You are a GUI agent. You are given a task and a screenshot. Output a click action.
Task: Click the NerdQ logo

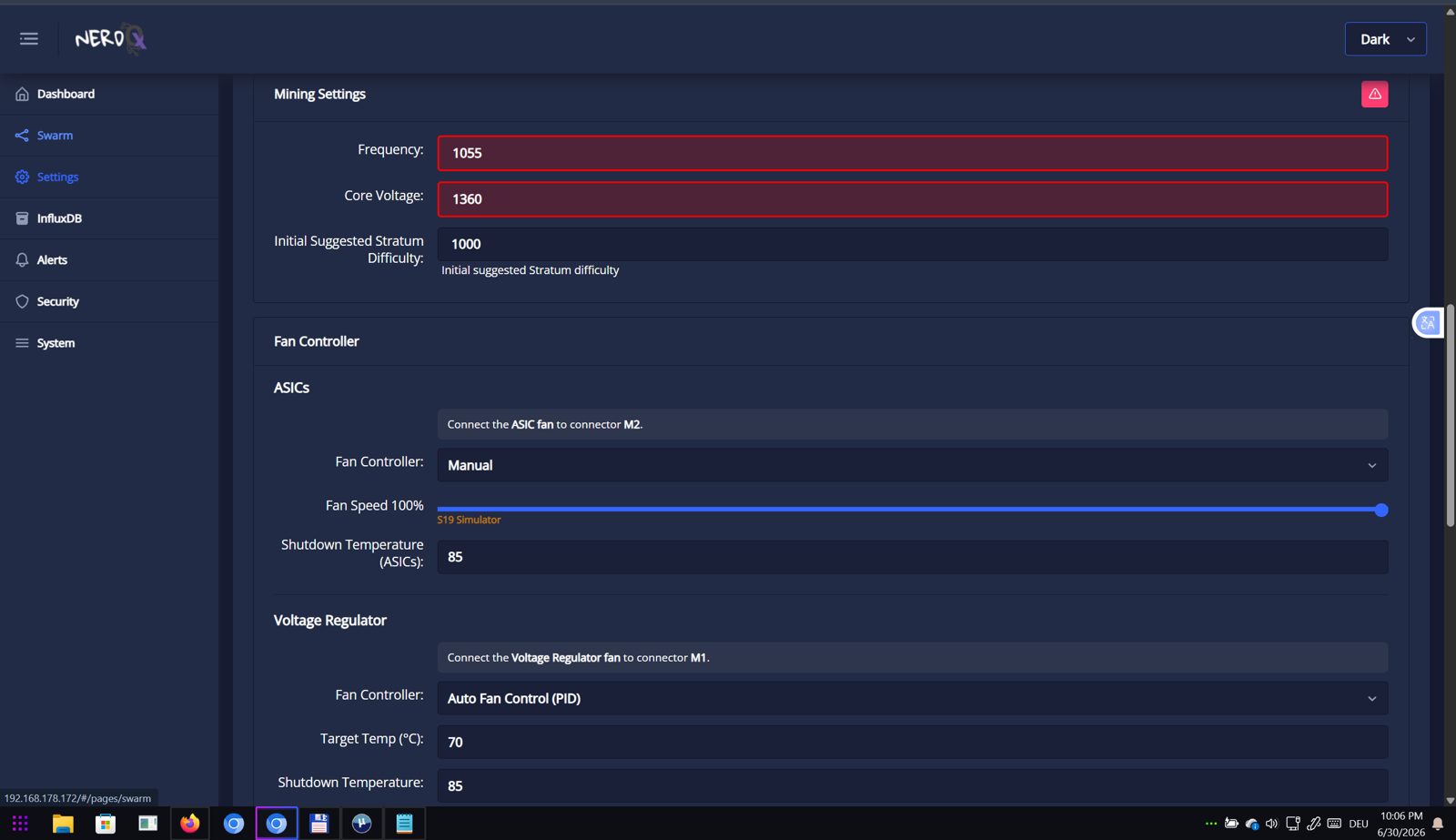pyautogui.click(x=110, y=38)
